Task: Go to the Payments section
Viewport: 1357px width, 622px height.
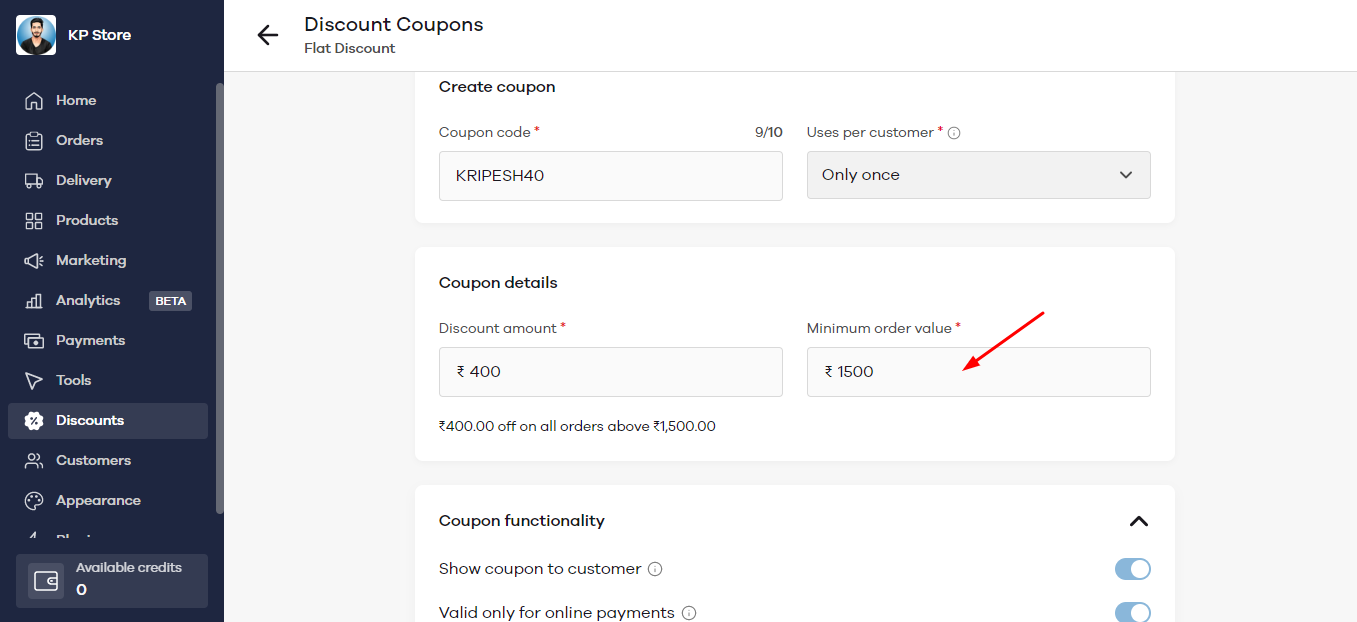Action: click(90, 341)
